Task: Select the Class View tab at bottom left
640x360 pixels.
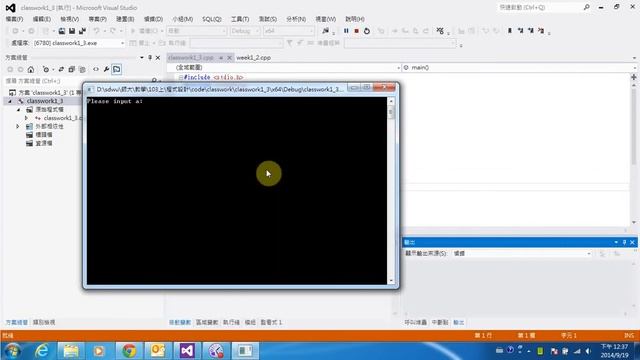Action: click(x=44, y=322)
